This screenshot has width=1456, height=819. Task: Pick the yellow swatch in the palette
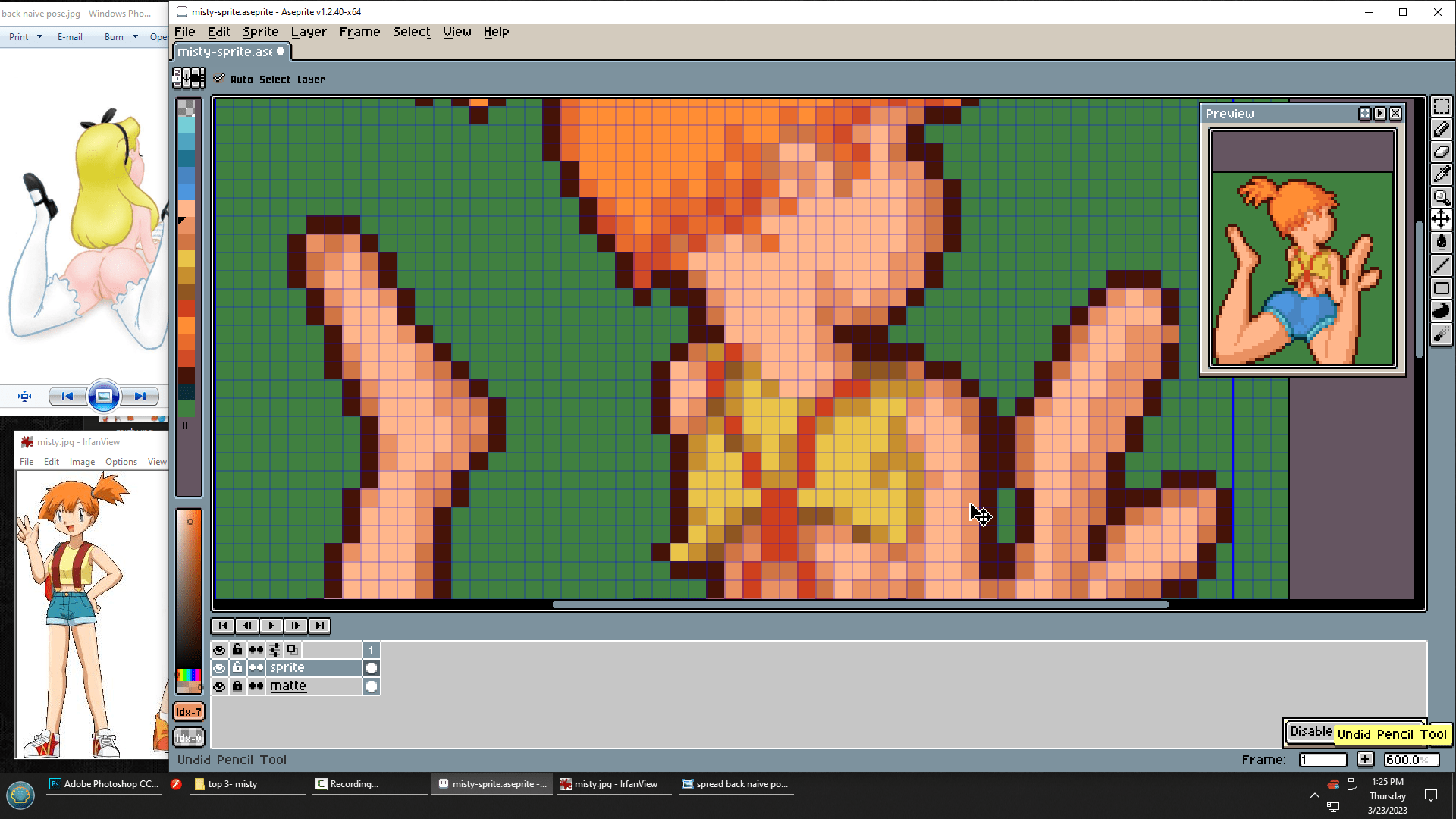coord(186,259)
